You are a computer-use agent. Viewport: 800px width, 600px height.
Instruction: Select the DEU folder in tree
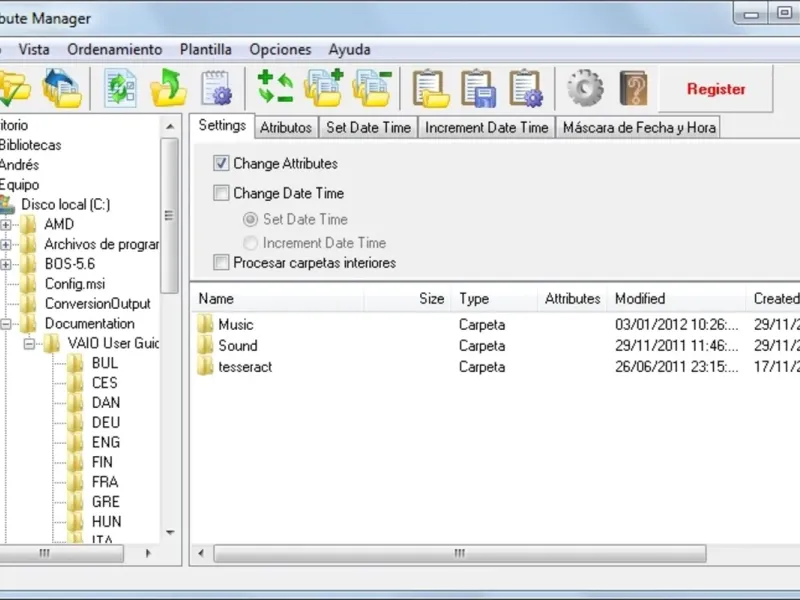[106, 422]
